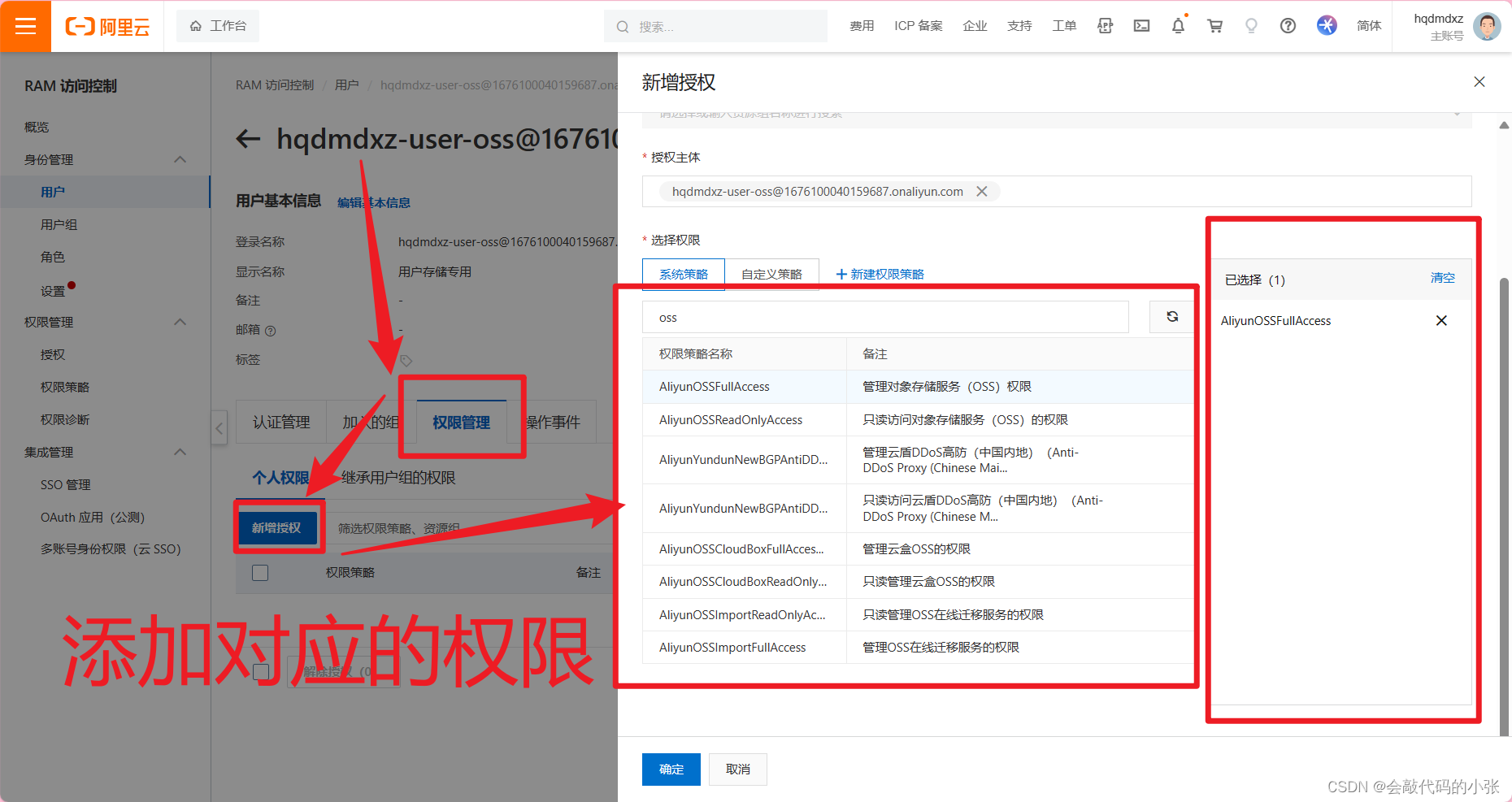Open 用户组 in the sidebar
This screenshot has width=1512, height=802.
(59, 224)
